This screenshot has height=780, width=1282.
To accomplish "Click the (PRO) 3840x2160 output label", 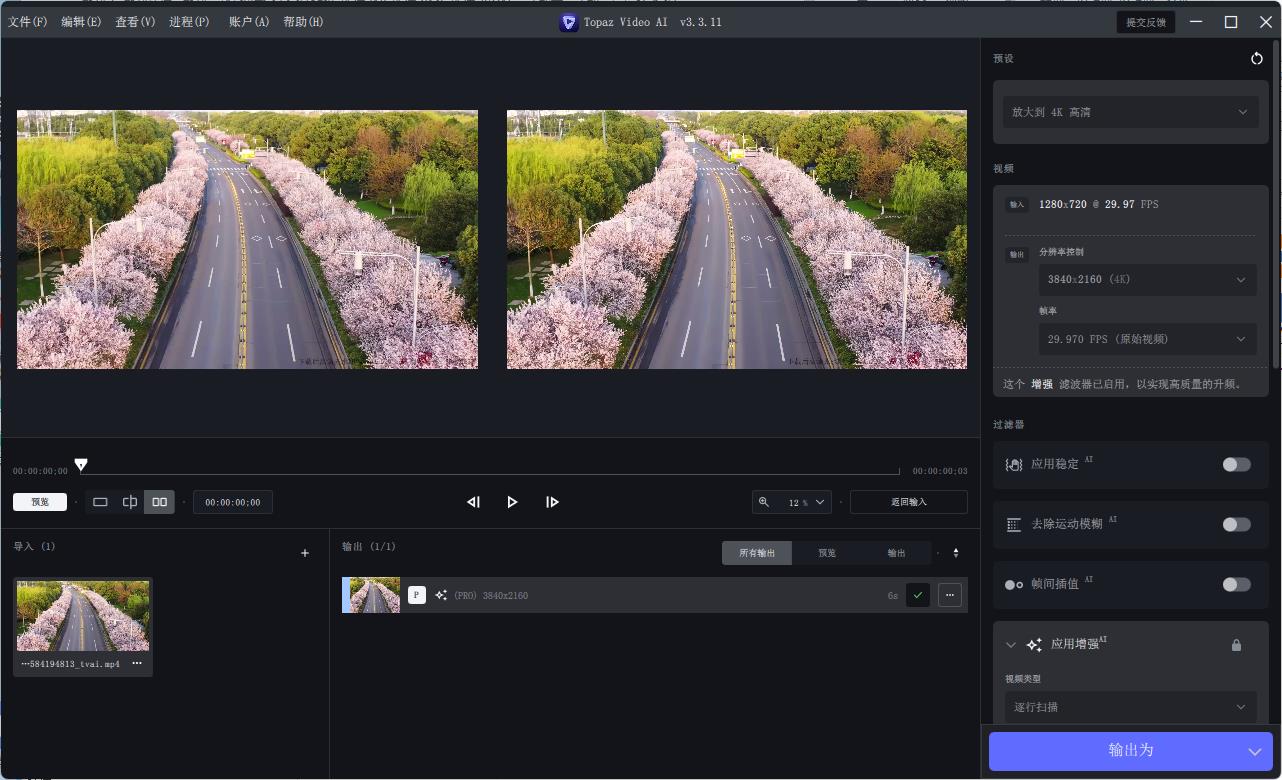I will tap(491, 595).
